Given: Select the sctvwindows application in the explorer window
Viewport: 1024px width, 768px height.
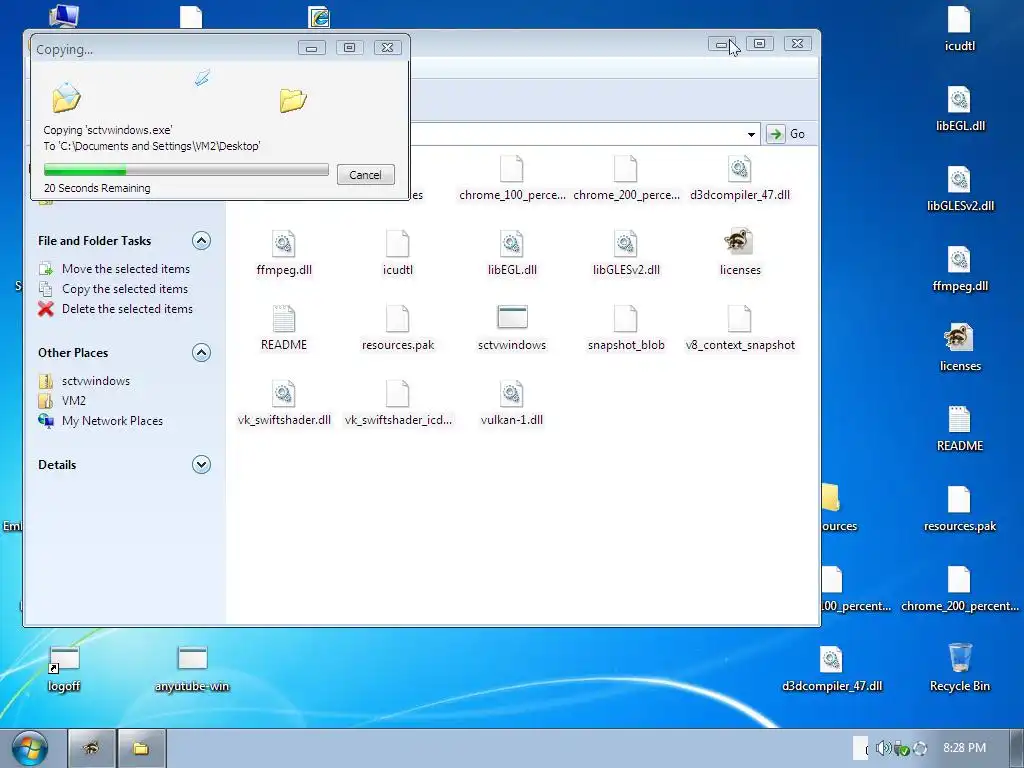Looking at the screenshot, I should point(512,328).
